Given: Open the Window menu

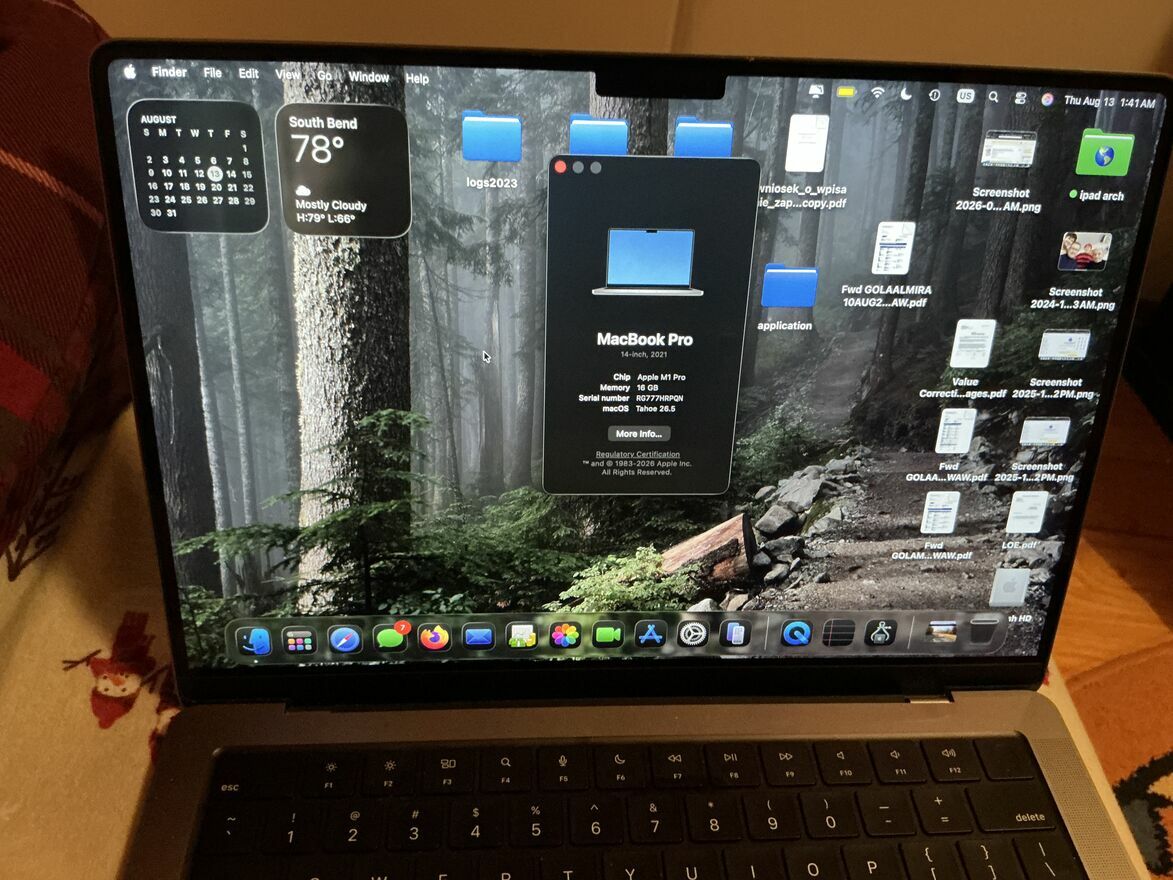Looking at the screenshot, I should point(368,76).
